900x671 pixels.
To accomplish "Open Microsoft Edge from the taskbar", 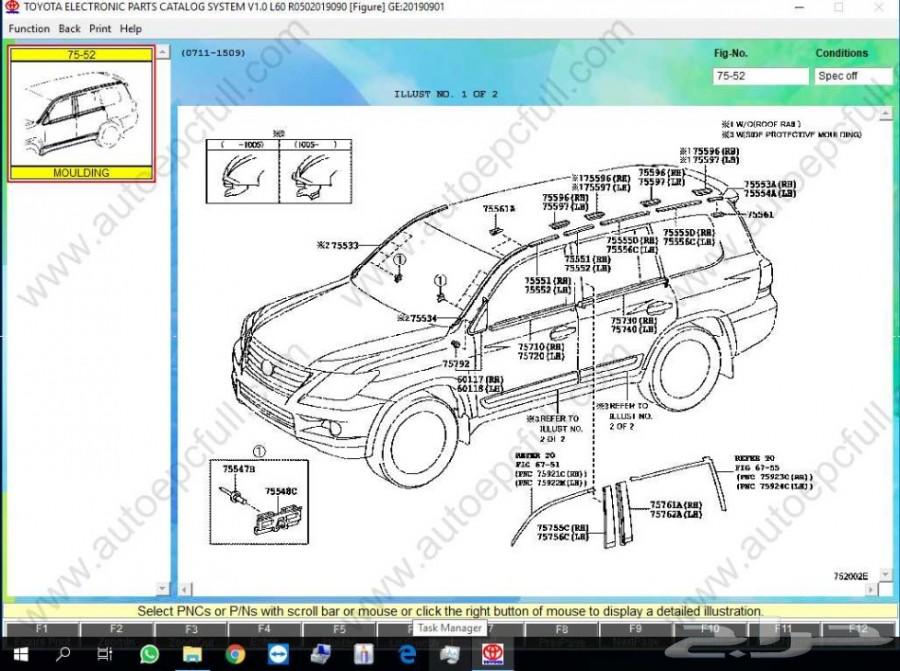I will pos(407,654).
